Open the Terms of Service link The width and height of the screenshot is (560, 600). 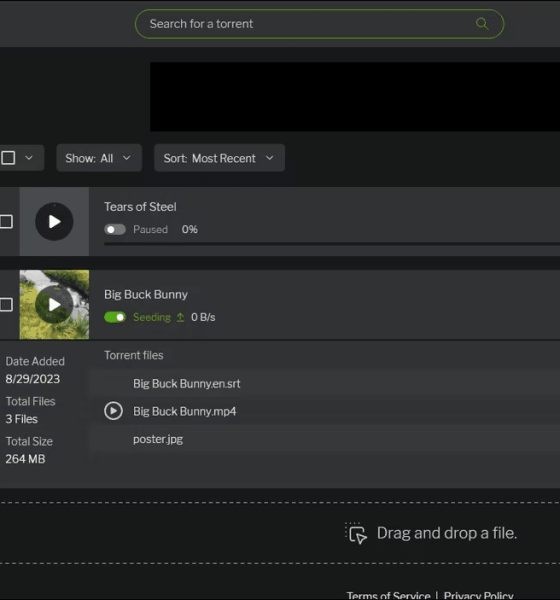click(x=388, y=595)
